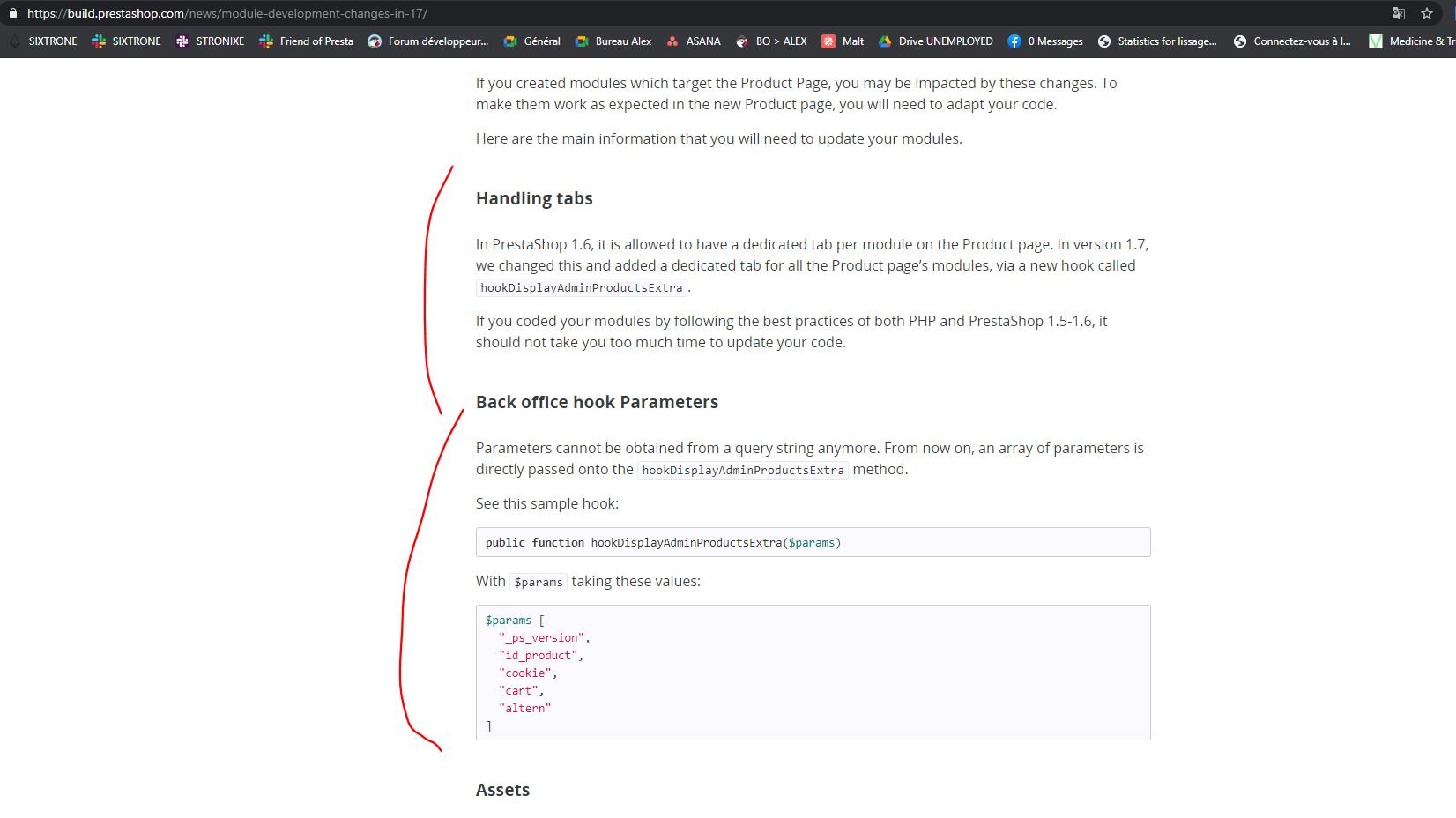Open the Bureau Alex bookmark
Image resolution: width=1456 pixels, height=818 pixels.
coord(613,41)
